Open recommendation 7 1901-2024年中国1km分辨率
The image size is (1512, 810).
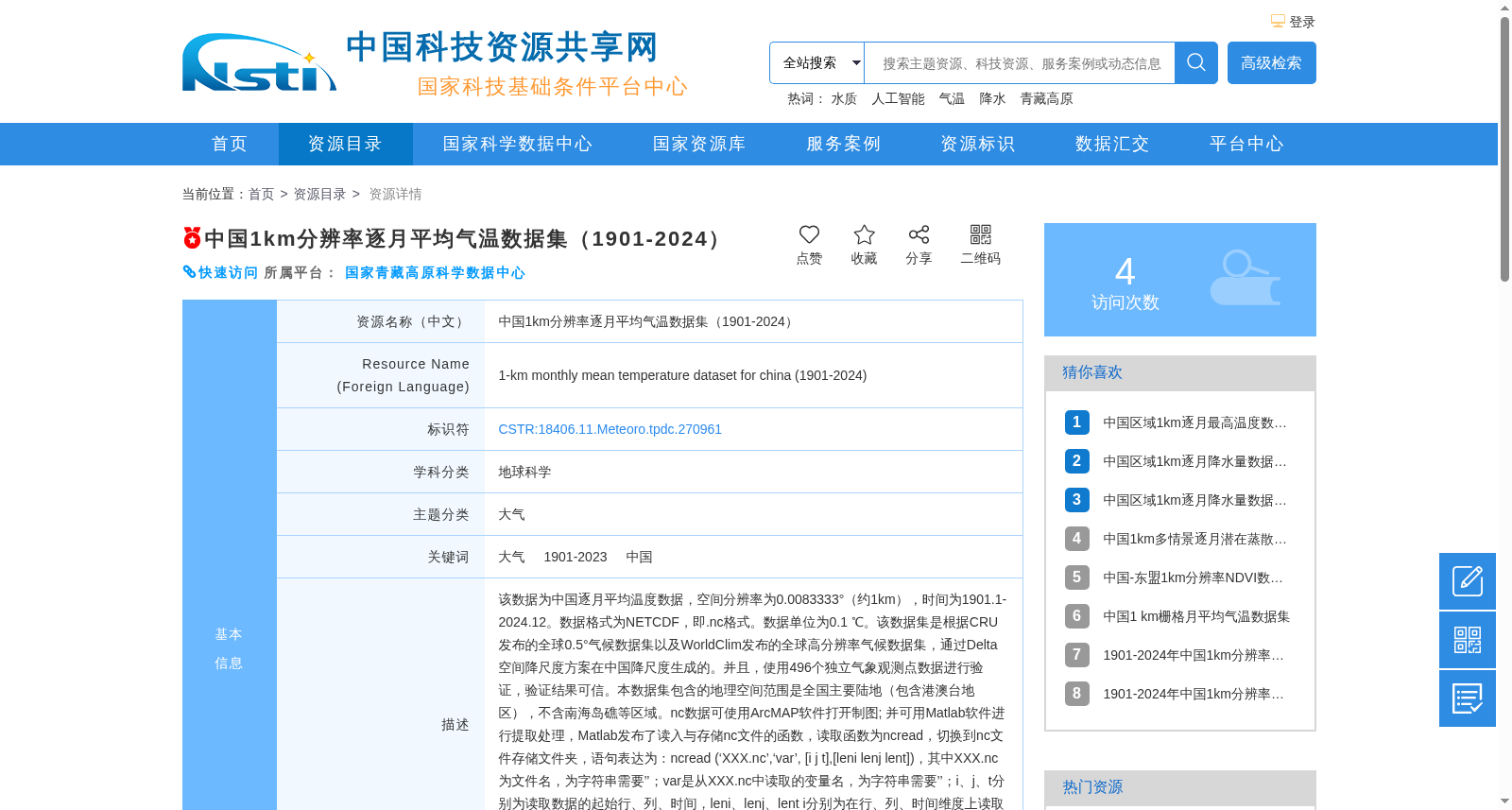[1194, 655]
